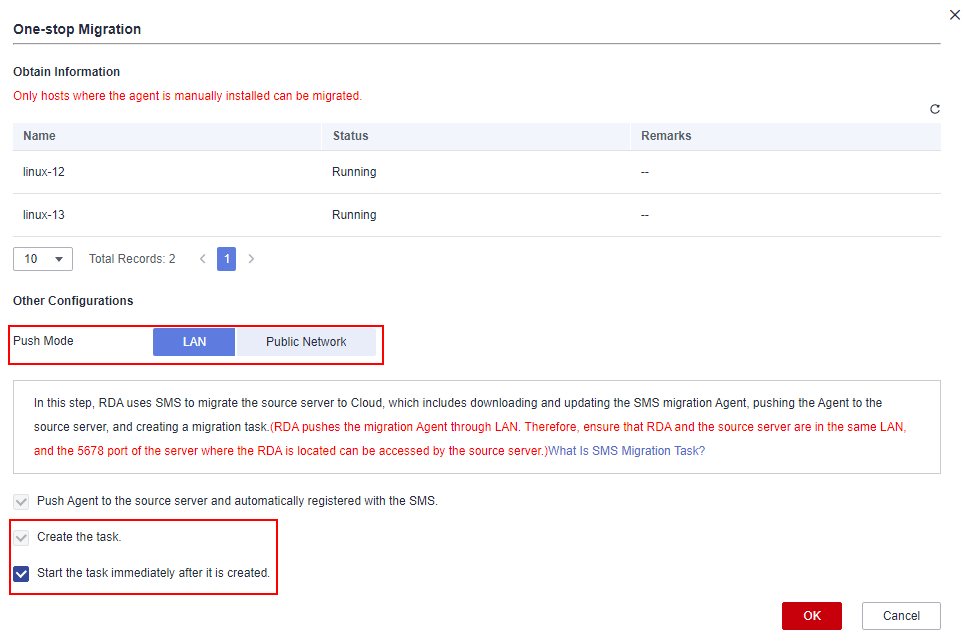Go to the next page arrow
This screenshot has width=969, height=643.
click(x=251, y=259)
